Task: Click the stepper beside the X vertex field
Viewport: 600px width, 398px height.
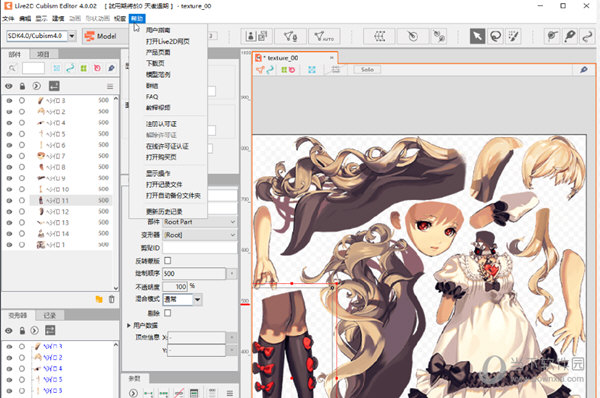Action: pos(232,338)
